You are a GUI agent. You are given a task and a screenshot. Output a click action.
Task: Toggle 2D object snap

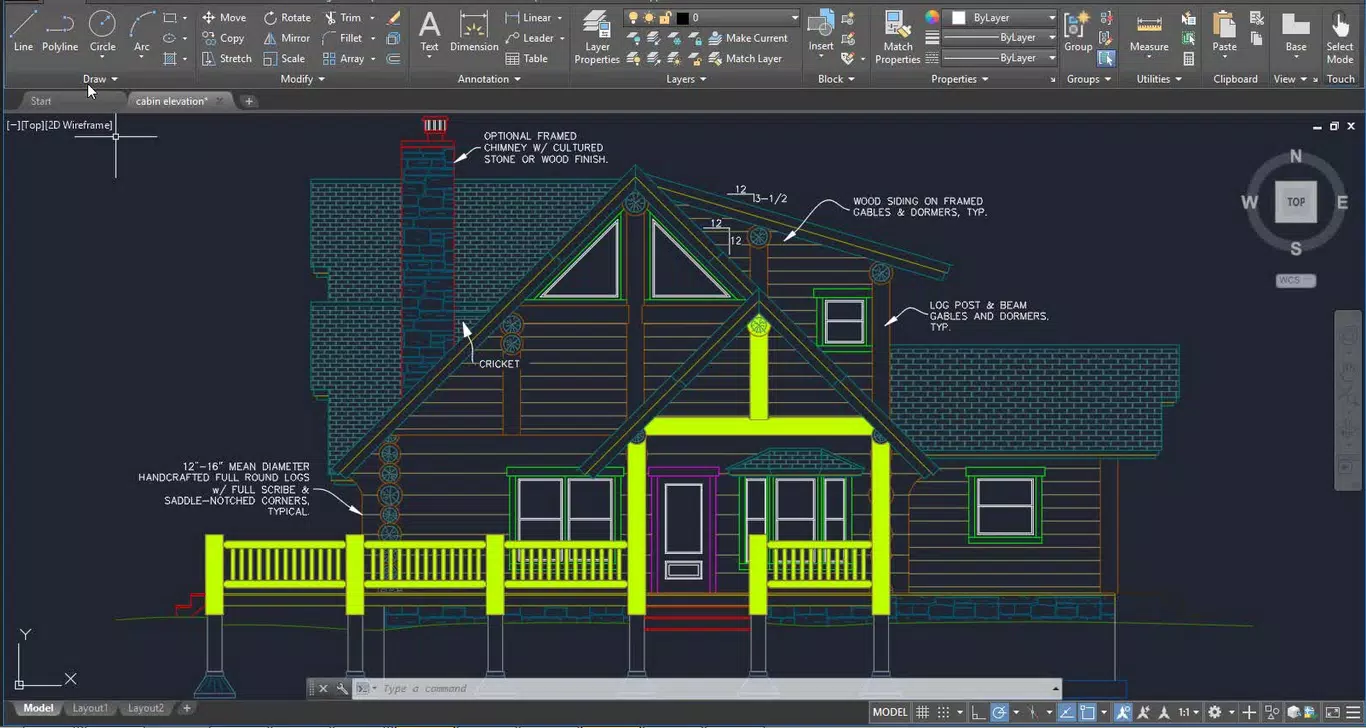click(x=1087, y=712)
